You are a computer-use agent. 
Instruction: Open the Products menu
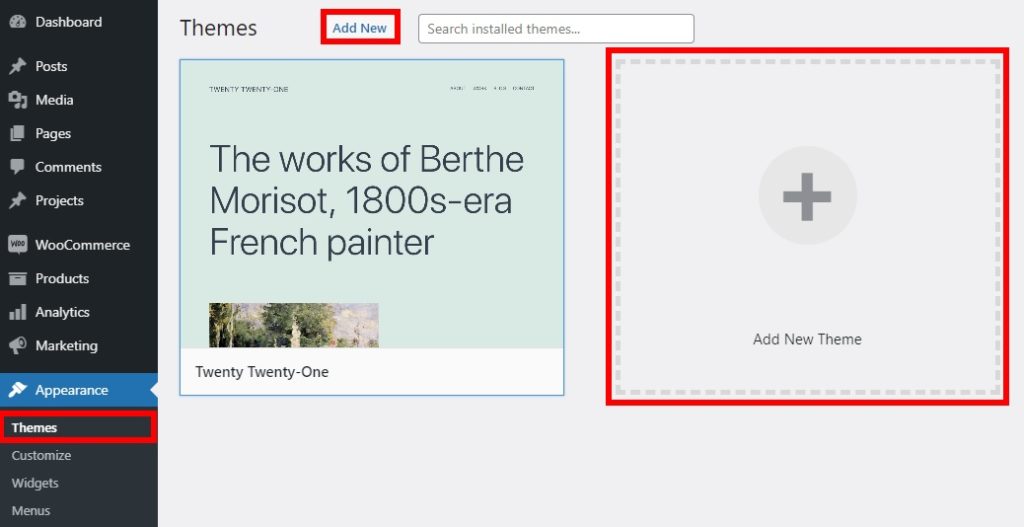click(78, 278)
